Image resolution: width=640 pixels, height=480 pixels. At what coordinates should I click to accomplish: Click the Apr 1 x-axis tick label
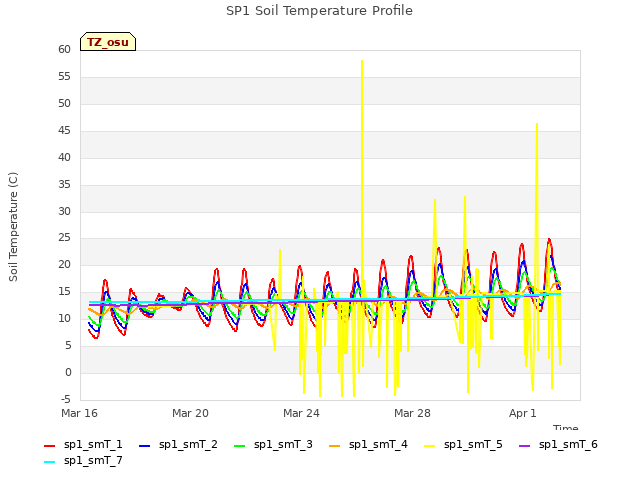(522, 413)
